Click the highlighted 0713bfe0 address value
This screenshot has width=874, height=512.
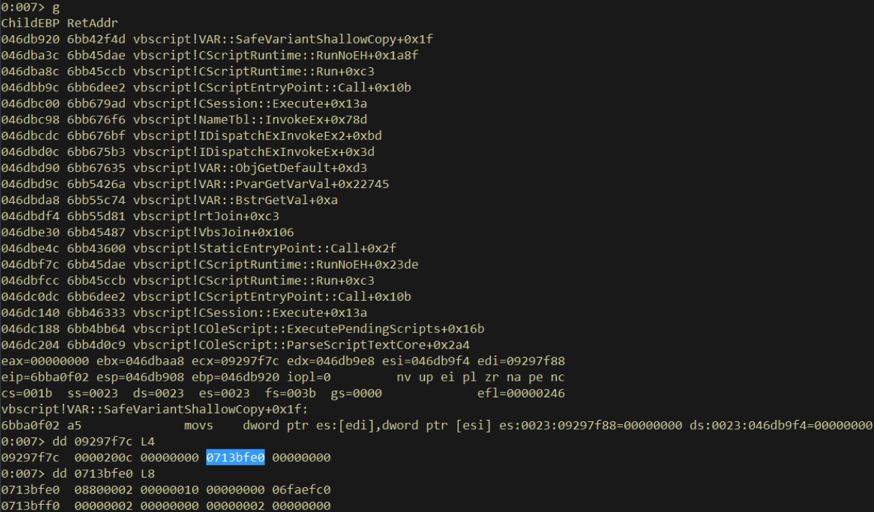click(235, 458)
